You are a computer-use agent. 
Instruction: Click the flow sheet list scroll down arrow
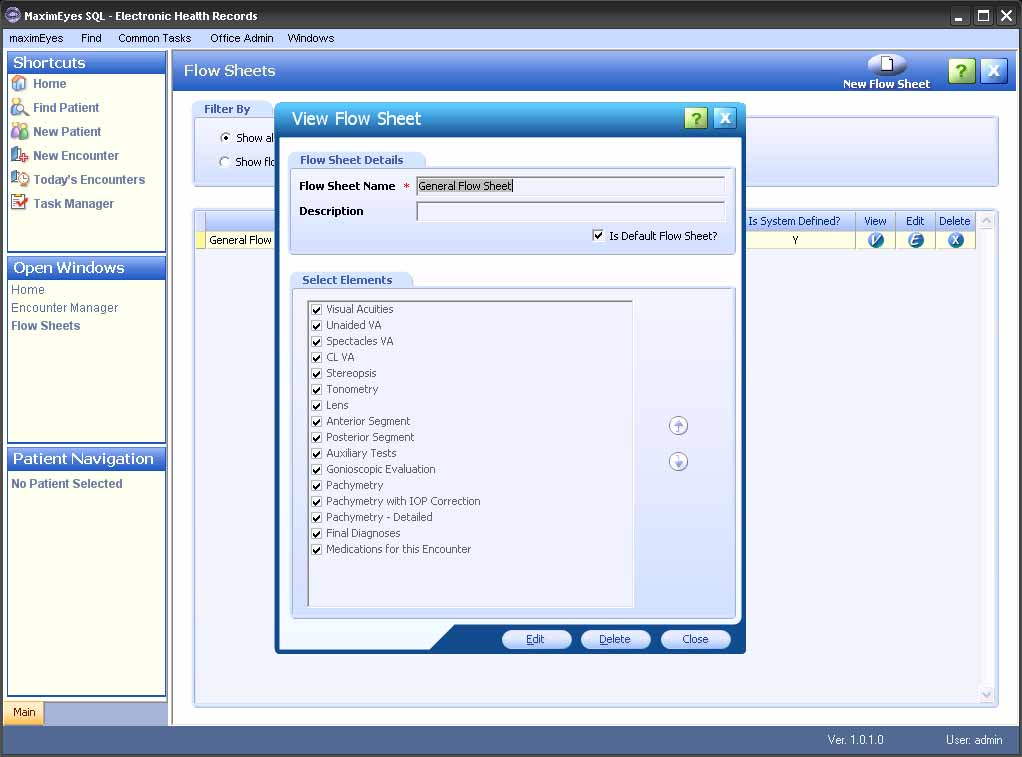point(986,695)
